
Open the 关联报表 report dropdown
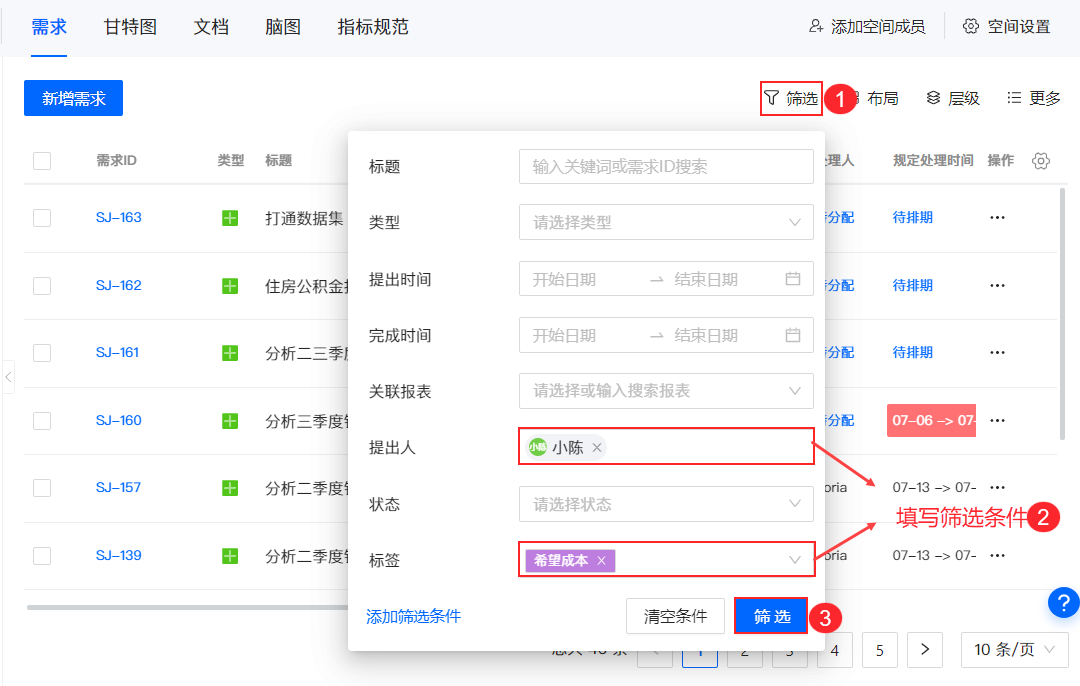tap(666, 391)
